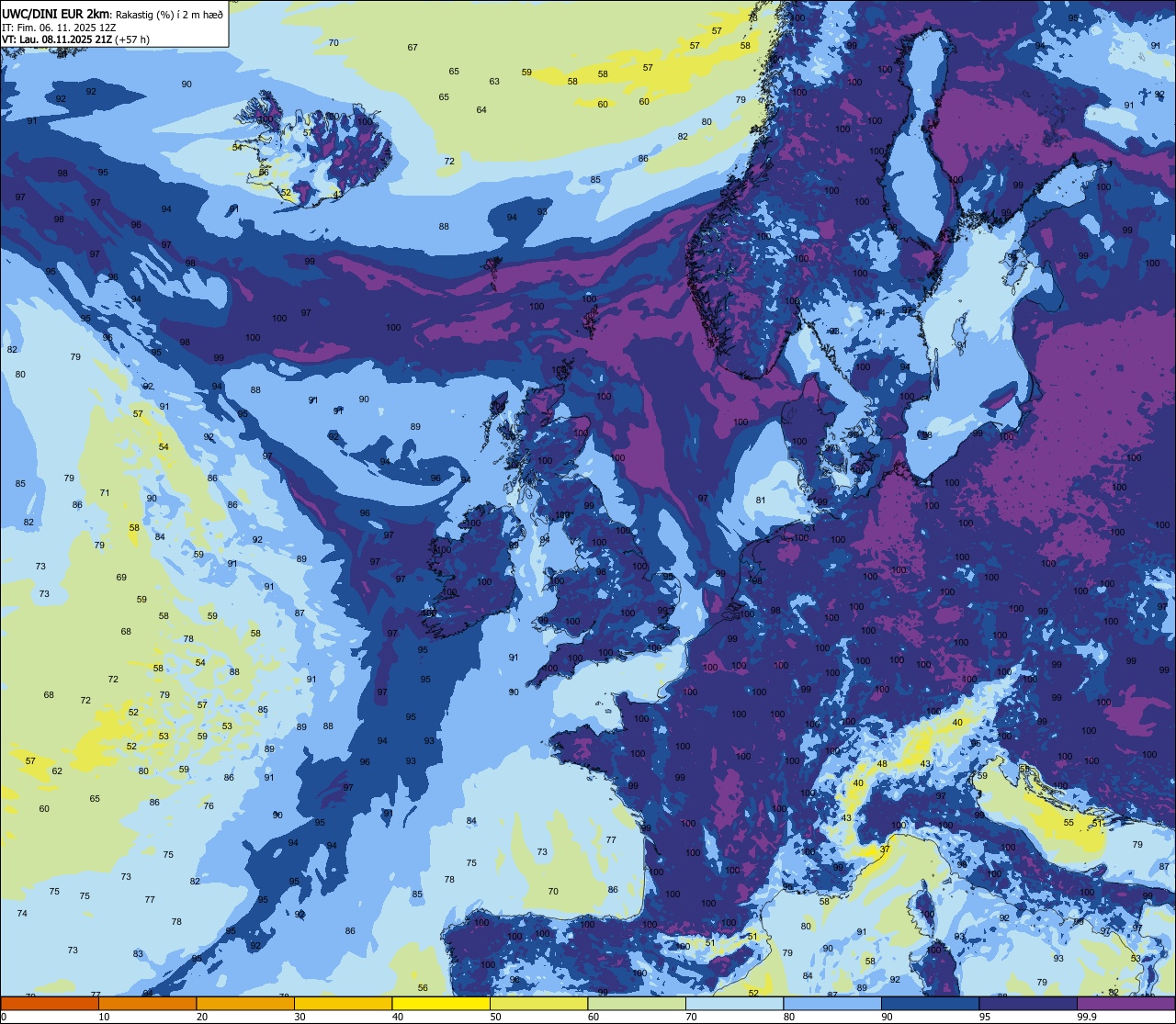Viewport: 1176px width, 1024px height.
Task: Click the map value 48 in the Alps
Action: 882,764
